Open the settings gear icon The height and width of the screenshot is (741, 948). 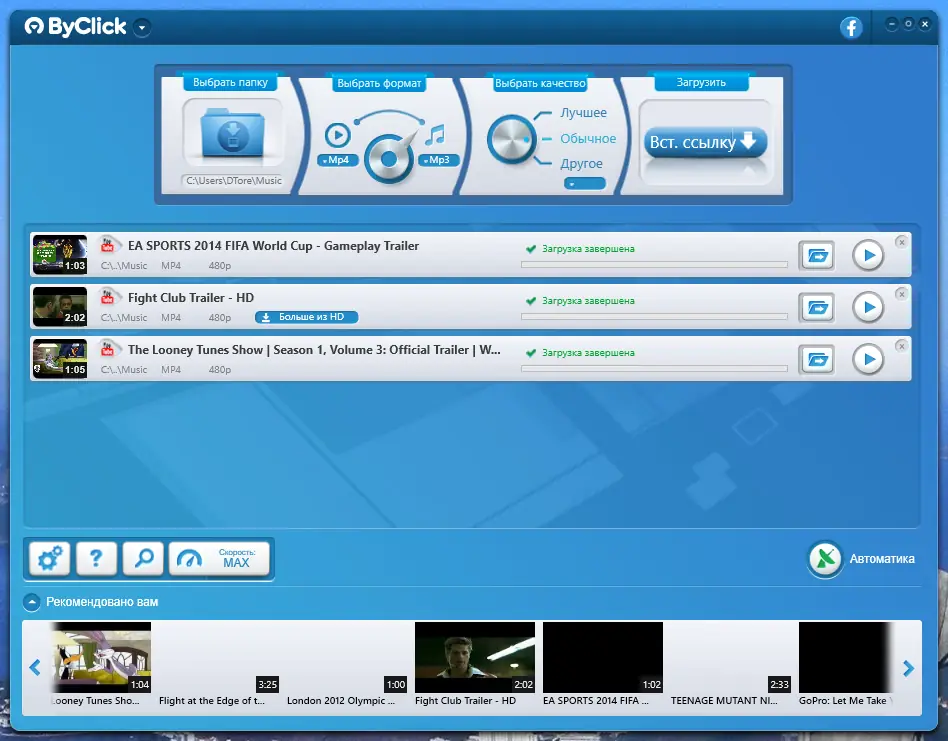(47, 558)
